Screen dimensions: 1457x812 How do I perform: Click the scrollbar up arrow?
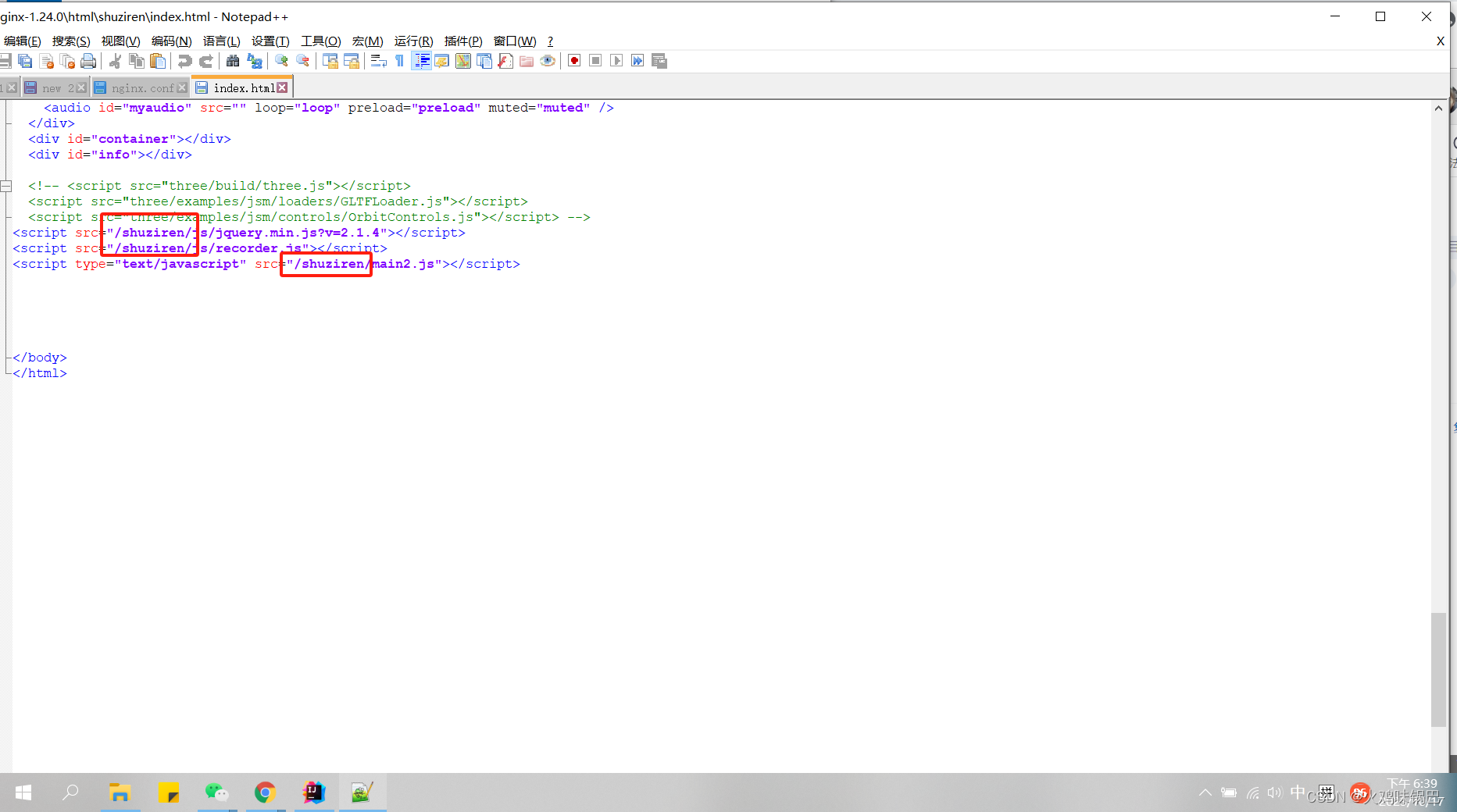pyautogui.click(x=1438, y=109)
